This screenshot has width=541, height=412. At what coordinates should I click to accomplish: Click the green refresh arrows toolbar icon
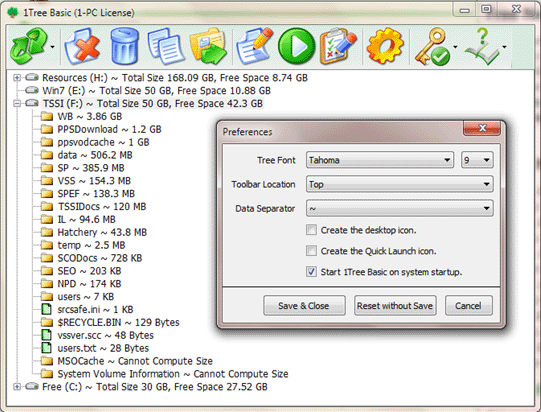click(x=28, y=47)
